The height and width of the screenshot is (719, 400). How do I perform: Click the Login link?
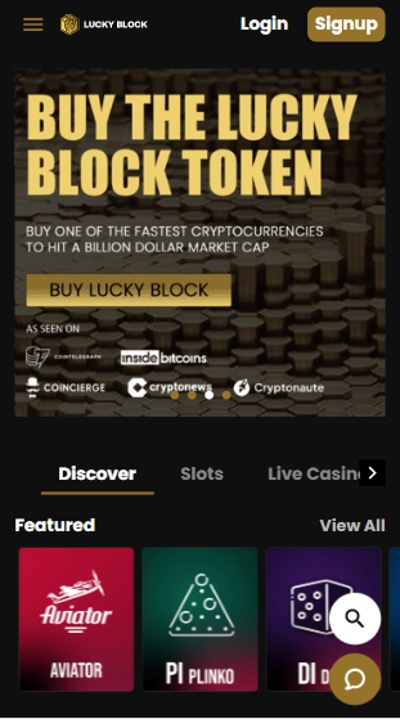264,24
